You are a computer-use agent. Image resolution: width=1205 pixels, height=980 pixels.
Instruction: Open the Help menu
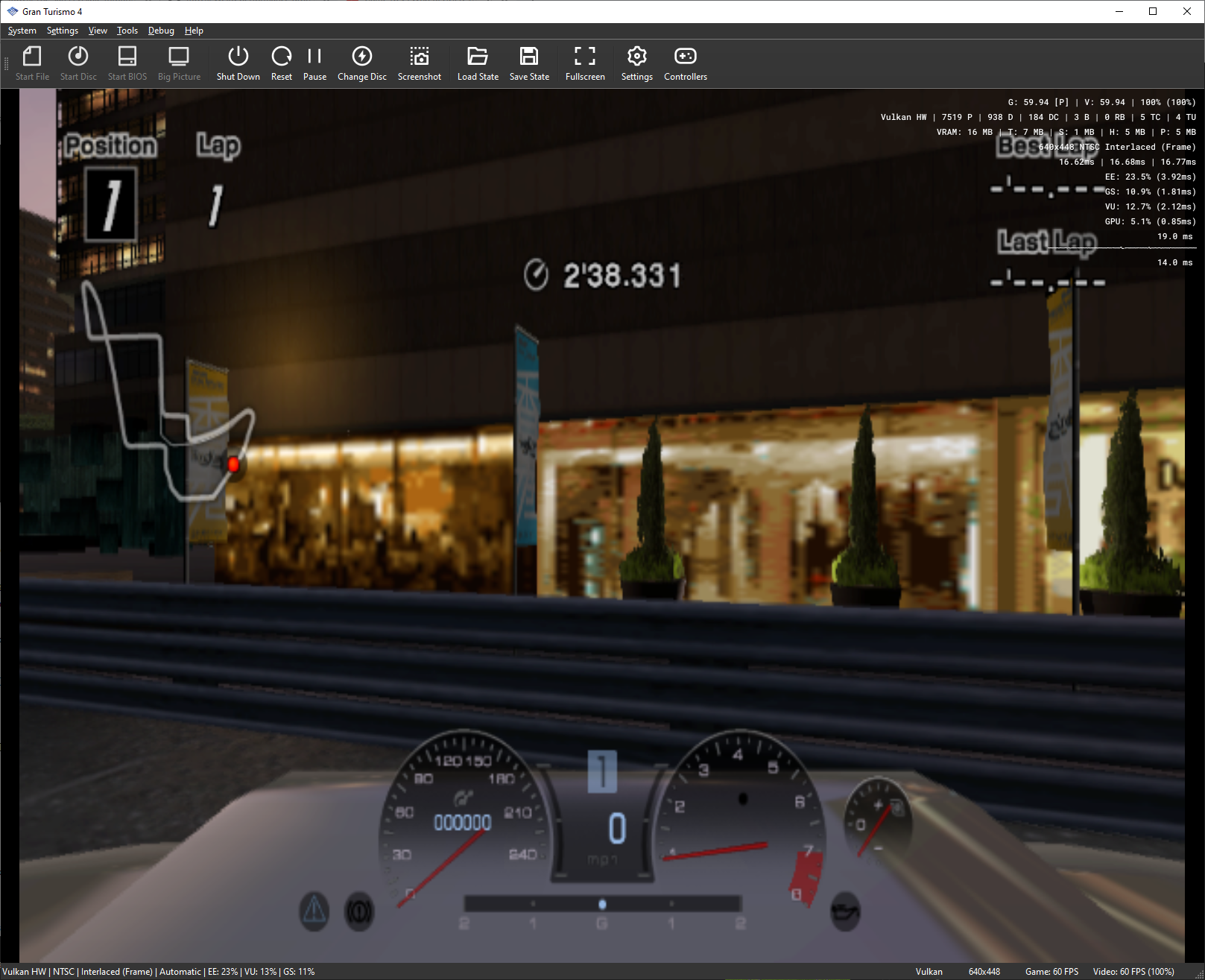click(194, 31)
